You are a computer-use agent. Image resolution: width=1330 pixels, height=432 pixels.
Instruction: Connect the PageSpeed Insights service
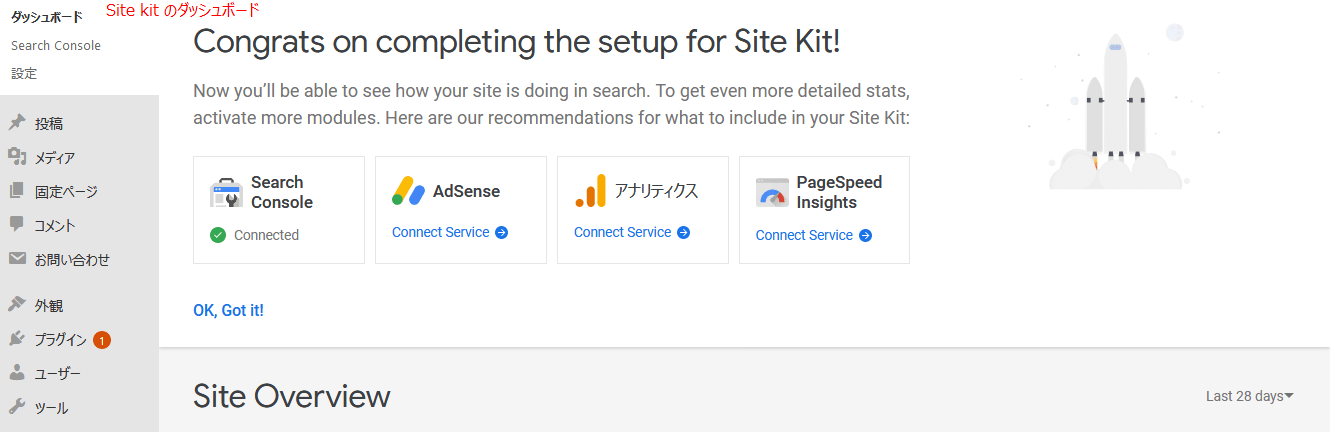pos(814,235)
